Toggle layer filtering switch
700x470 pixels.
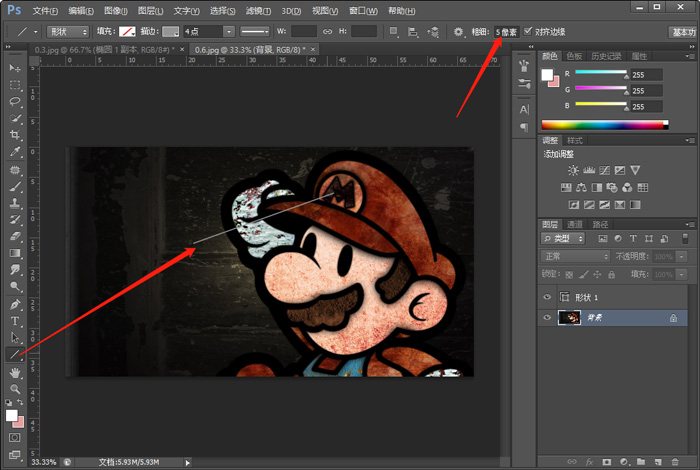[x=685, y=239]
